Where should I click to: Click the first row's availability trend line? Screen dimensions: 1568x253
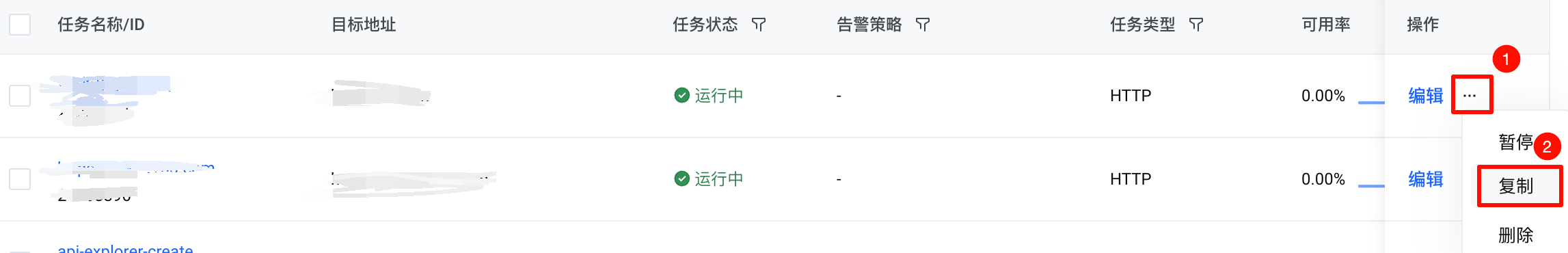(x=1371, y=103)
